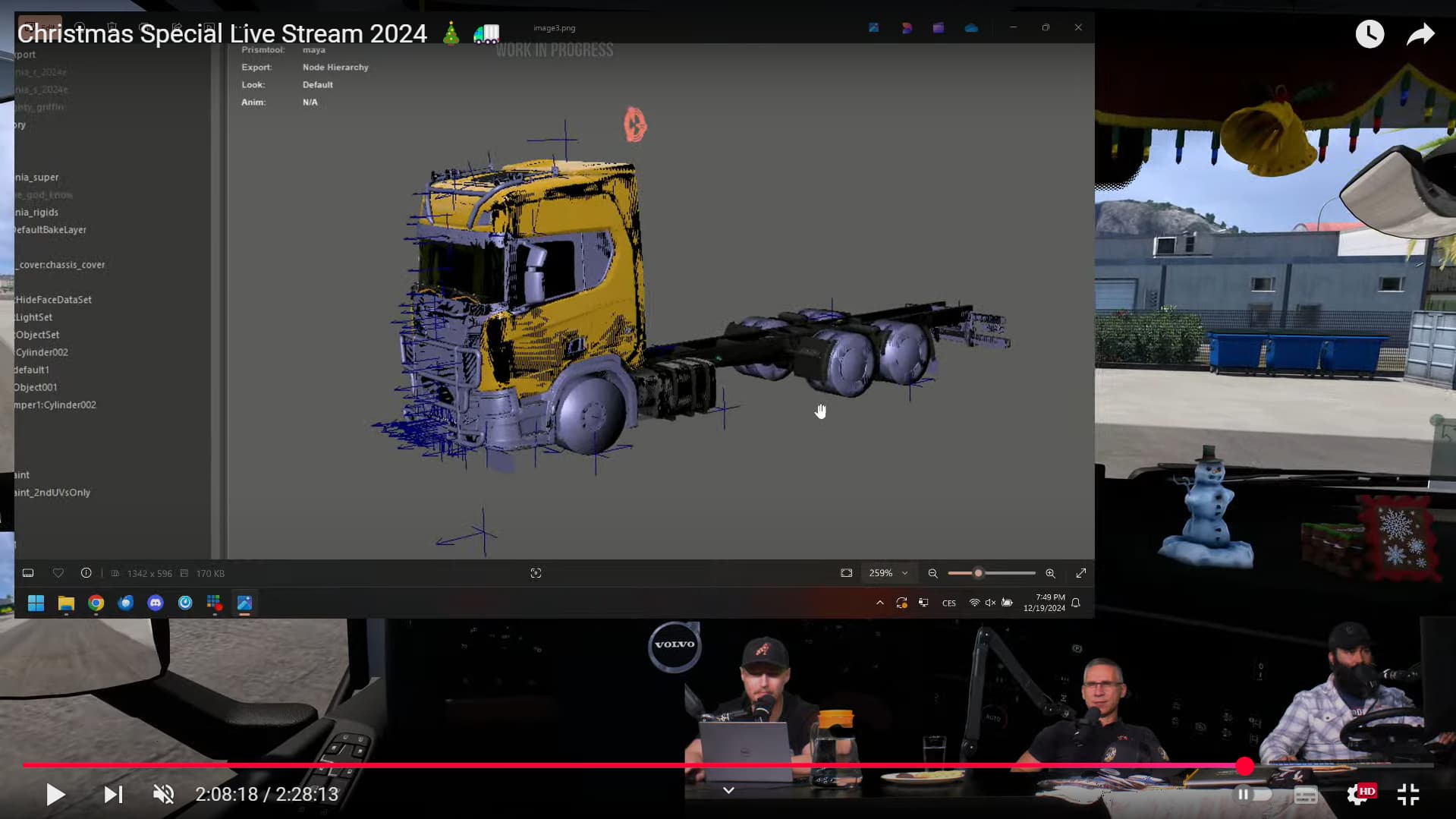Exit full screen mode
Image resolution: width=1456 pixels, height=819 pixels.
pyautogui.click(x=1408, y=794)
